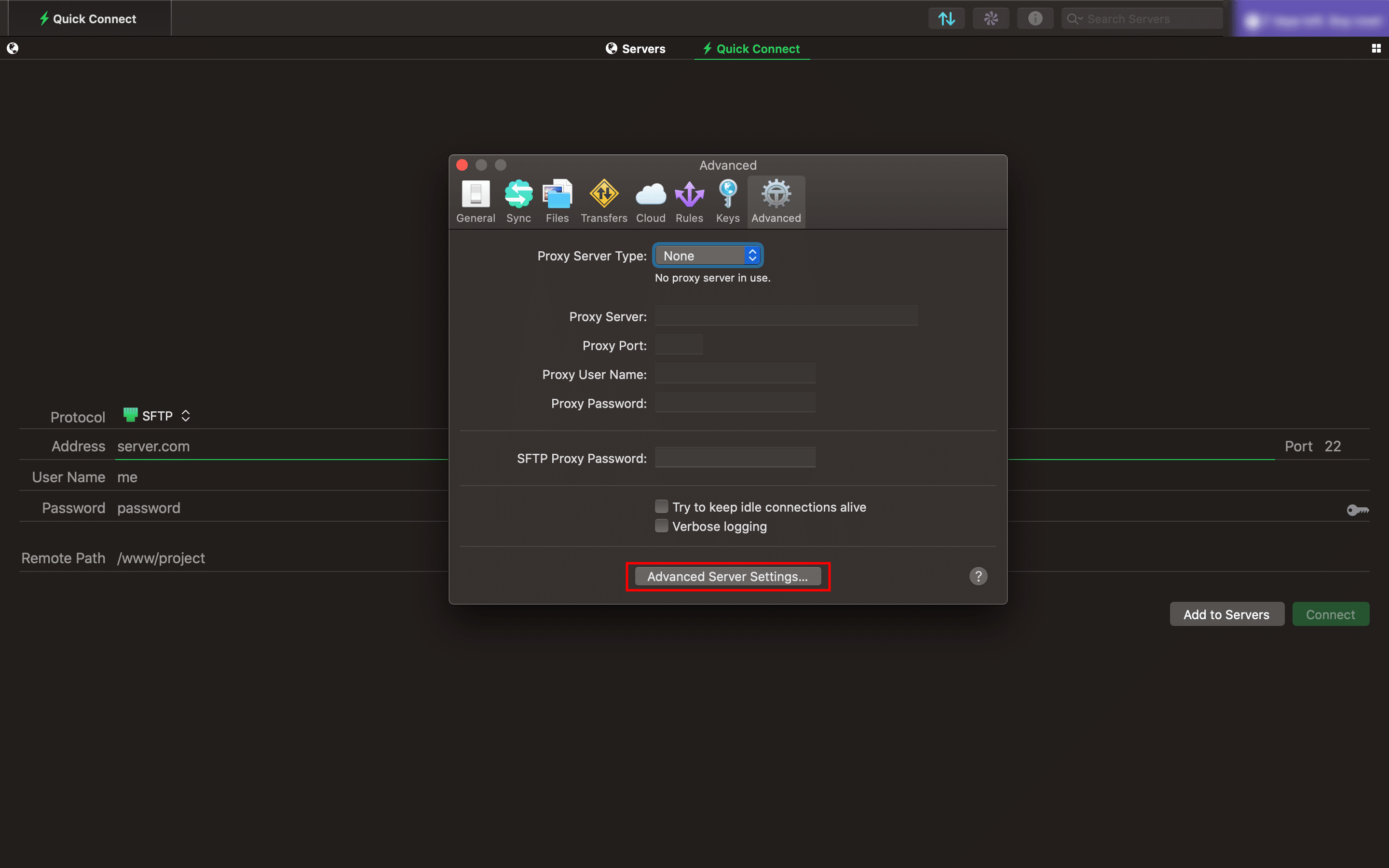Open the Sync preferences pane
Image resolution: width=1389 pixels, height=868 pixels.
pyautogui.click(x=518, y=202)
